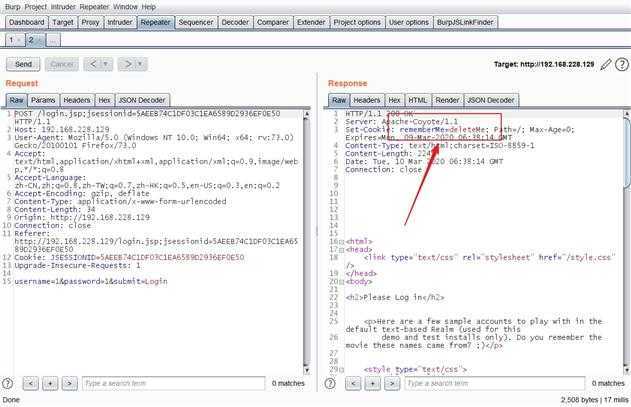Screen dimensions: 631x407
Task: Click the Send button
Action: pyautogui.click(x=23, y=64)
